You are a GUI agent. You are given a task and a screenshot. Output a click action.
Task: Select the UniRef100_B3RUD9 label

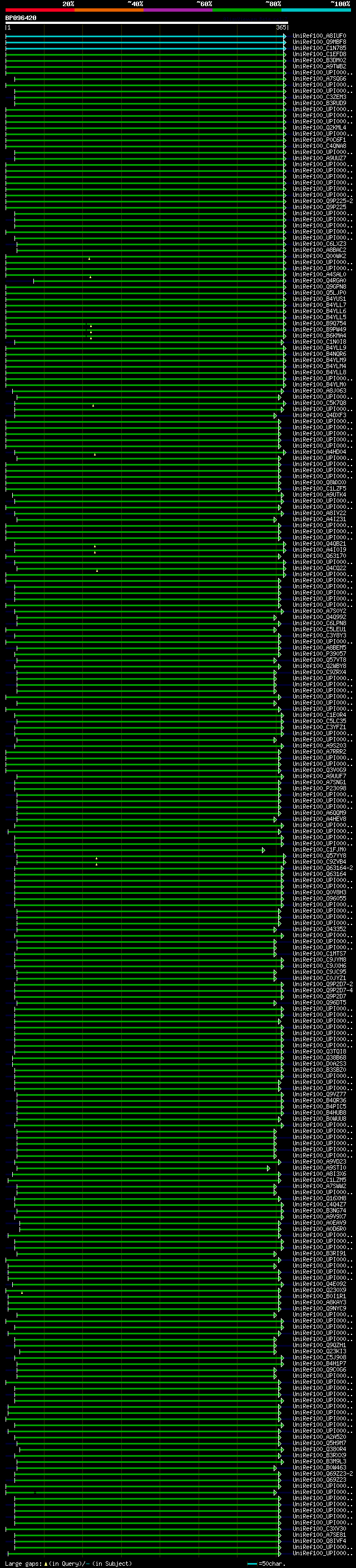(319, 103)
